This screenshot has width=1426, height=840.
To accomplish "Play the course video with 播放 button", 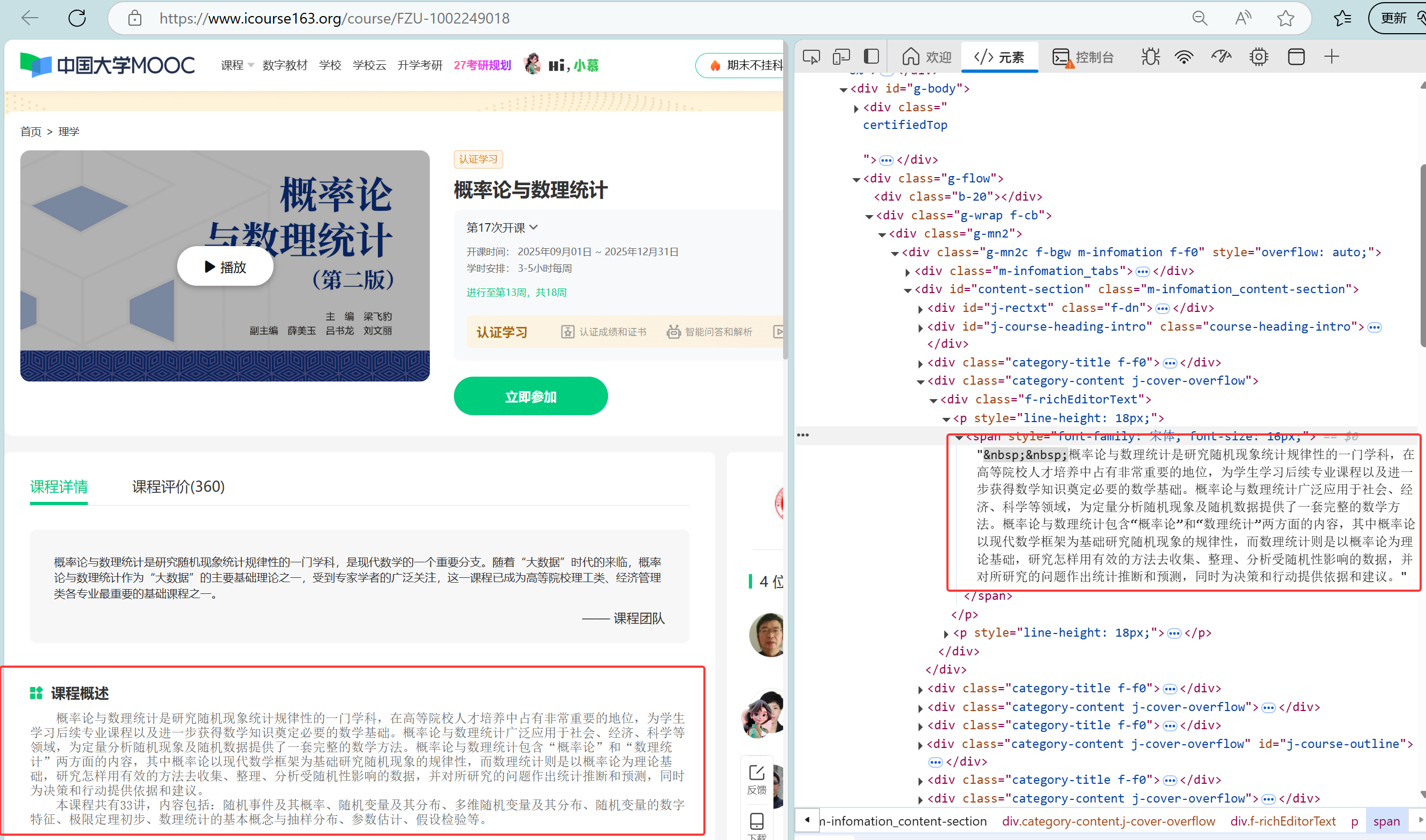I will 225,266.
